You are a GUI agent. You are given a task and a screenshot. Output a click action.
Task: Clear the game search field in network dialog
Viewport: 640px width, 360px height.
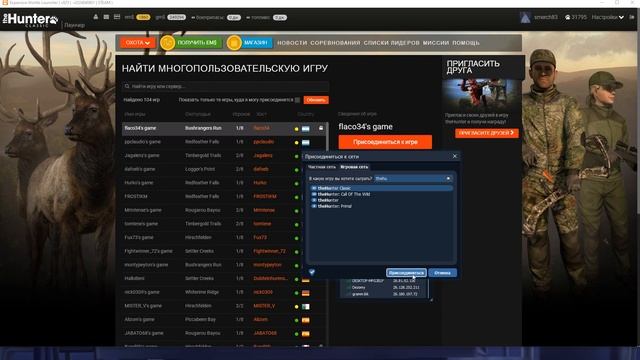[x=448, y=178]
